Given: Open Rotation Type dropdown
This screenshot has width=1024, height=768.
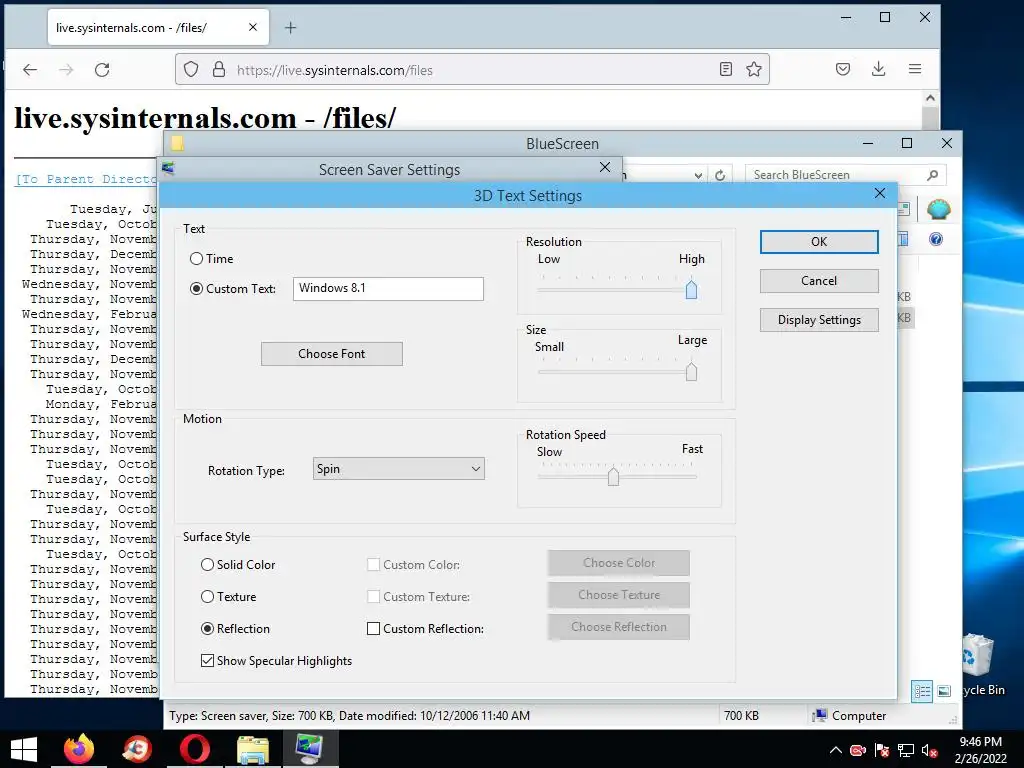Looking at the screenshot, I should point(398,468).
